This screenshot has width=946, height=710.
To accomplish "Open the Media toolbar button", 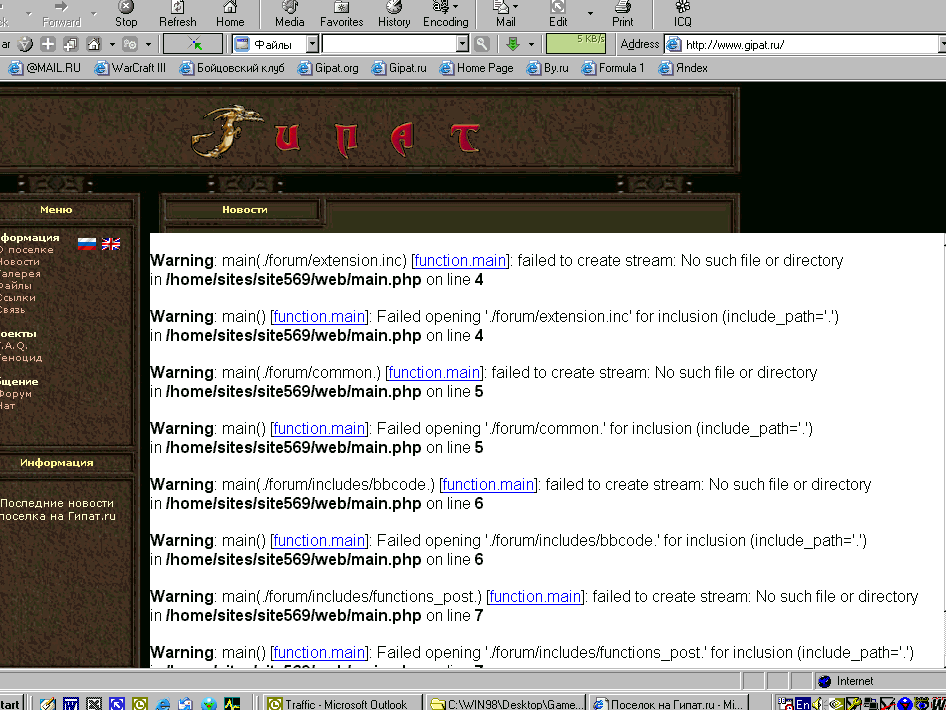I will coord(289,14).
